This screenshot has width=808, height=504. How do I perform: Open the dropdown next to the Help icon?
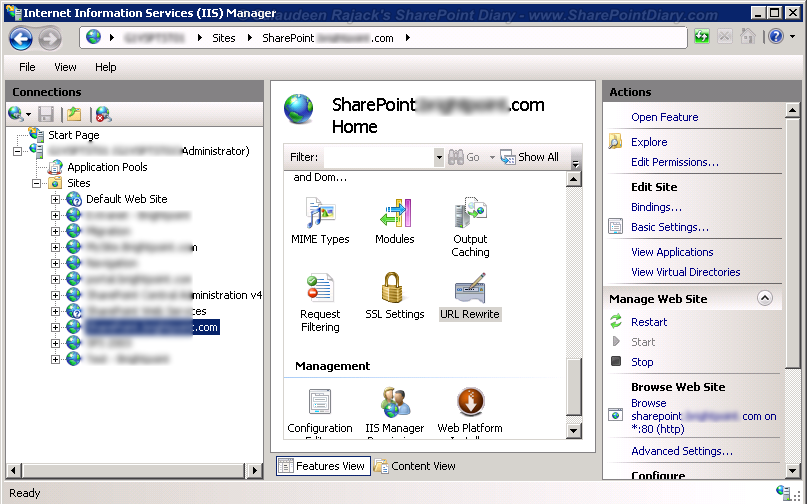click(793, 37)
